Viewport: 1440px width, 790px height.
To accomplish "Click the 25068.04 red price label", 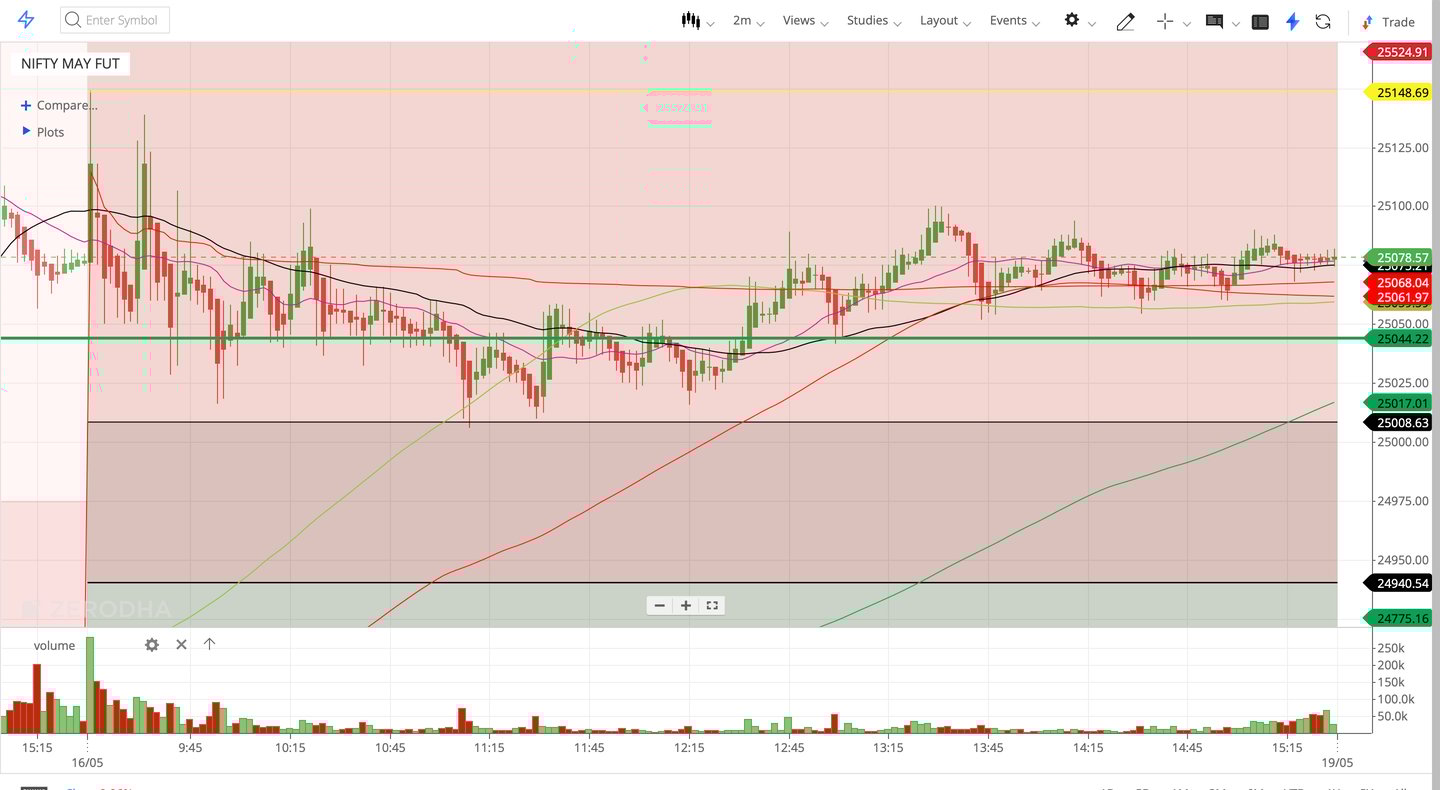I will point(1400,283).
